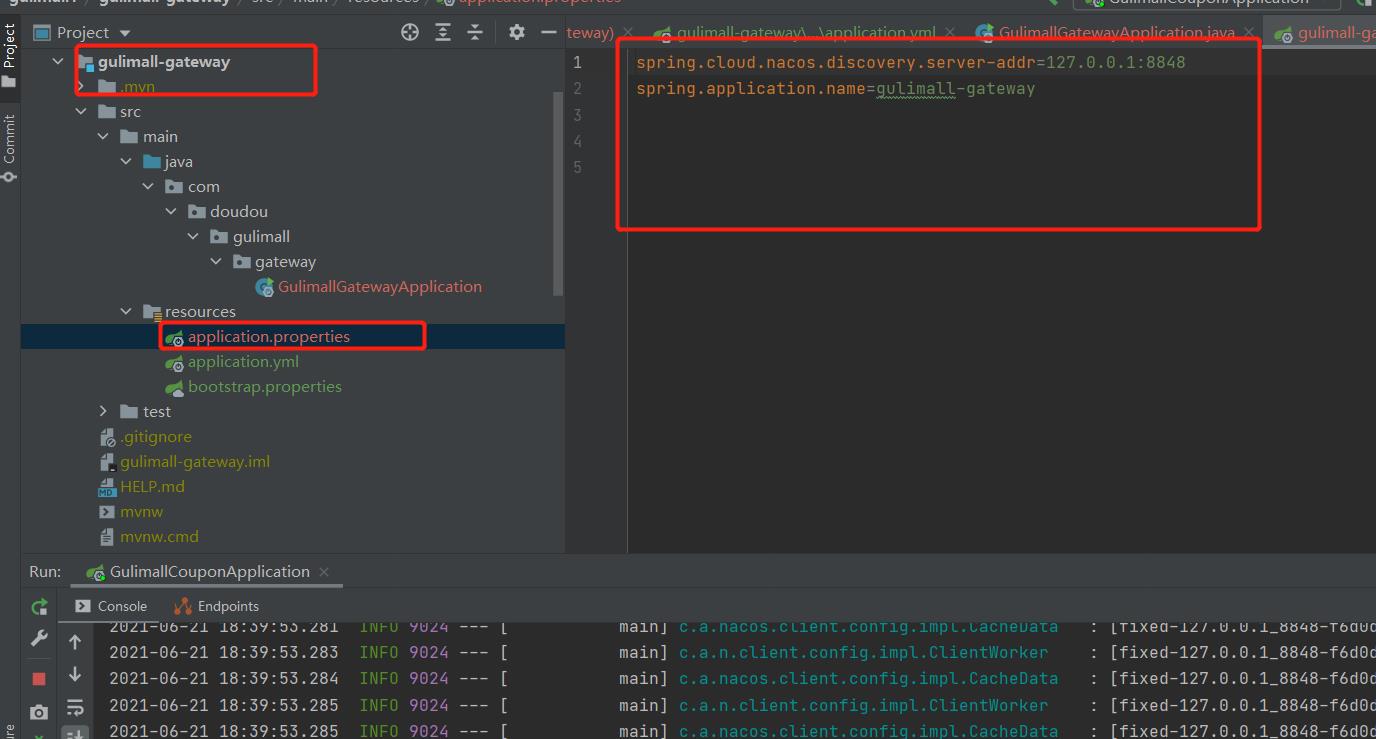Close the GulimallCouponApplication run tab
This screenshot has width=1376, height=739.
point(324,572)
